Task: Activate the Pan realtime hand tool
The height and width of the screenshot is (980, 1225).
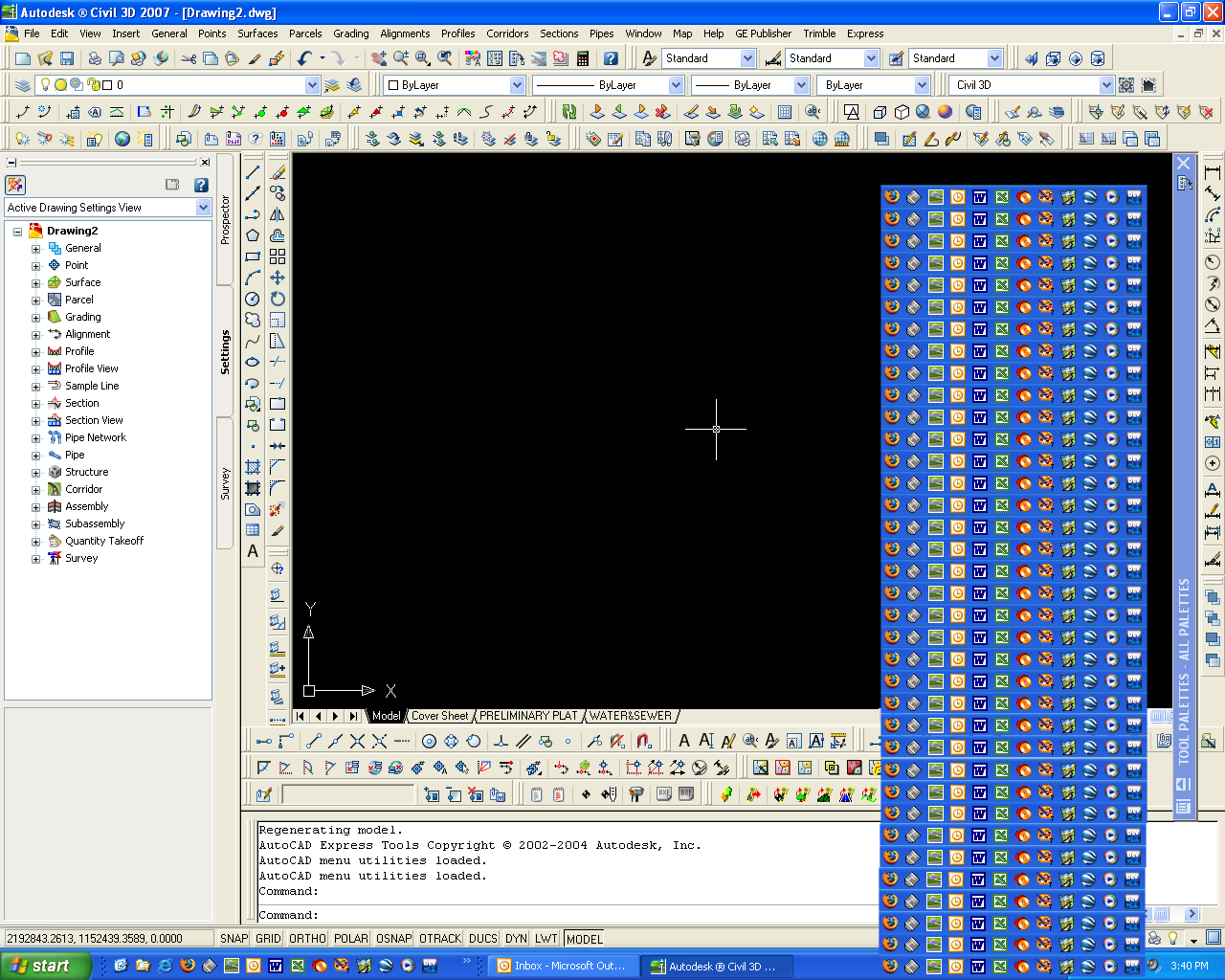Action: pyautogui.click(x=379, y=58)
